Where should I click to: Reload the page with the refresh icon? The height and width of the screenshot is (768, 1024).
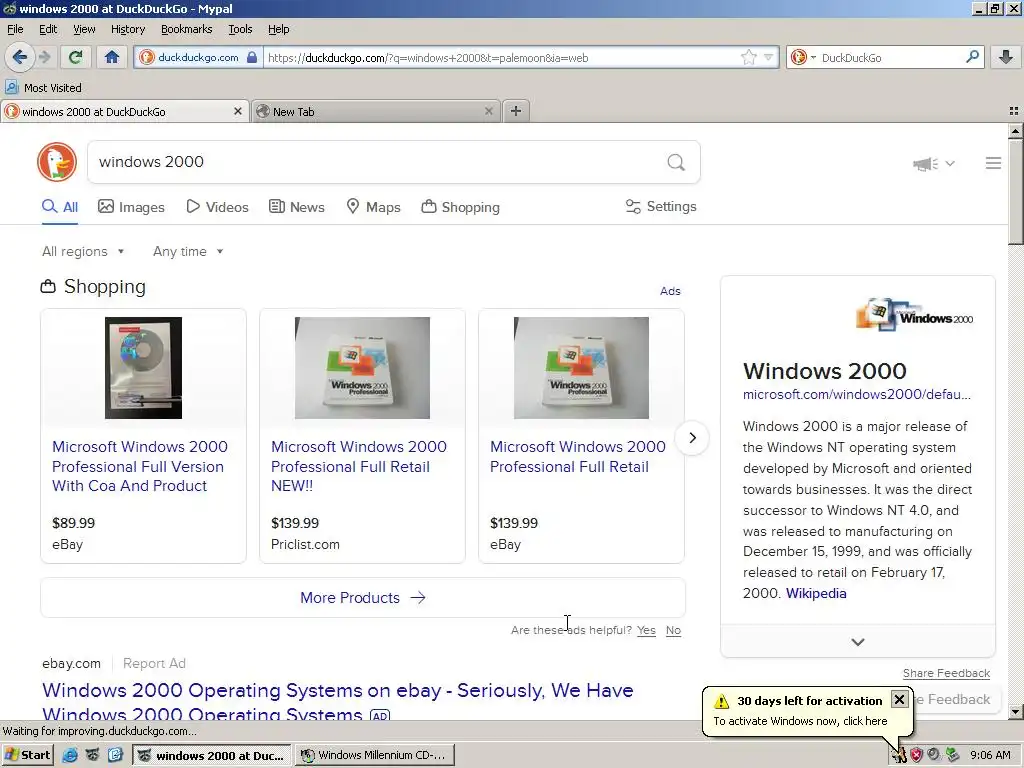[x=75, y=57]
